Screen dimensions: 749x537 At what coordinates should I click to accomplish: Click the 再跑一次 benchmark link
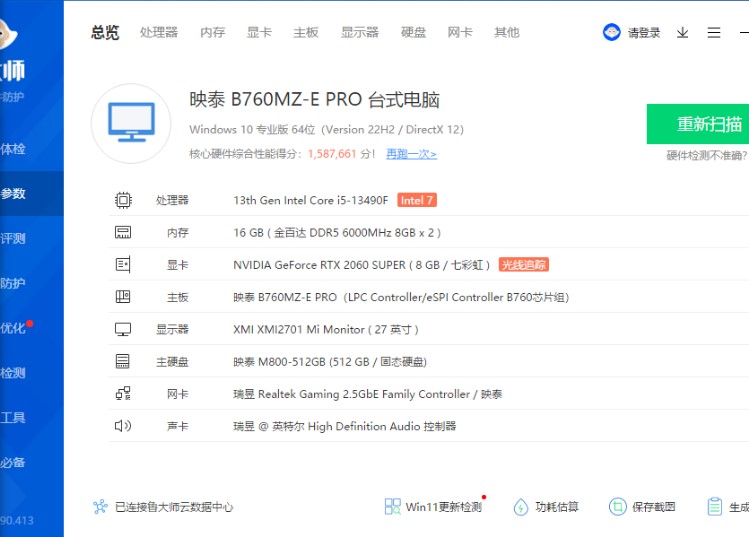coord(411,154)
